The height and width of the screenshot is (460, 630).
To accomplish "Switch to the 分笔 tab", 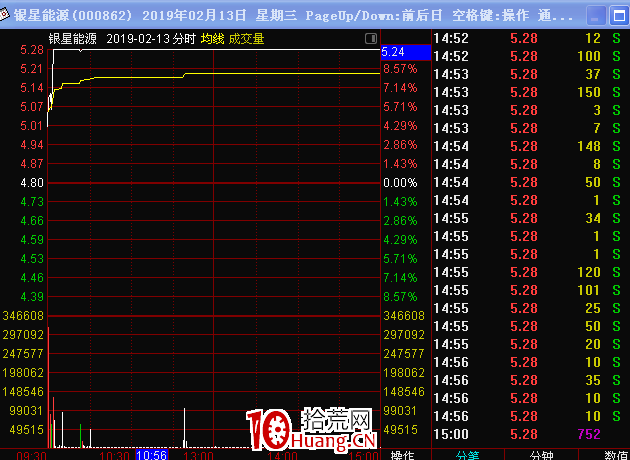I will 468,455.
